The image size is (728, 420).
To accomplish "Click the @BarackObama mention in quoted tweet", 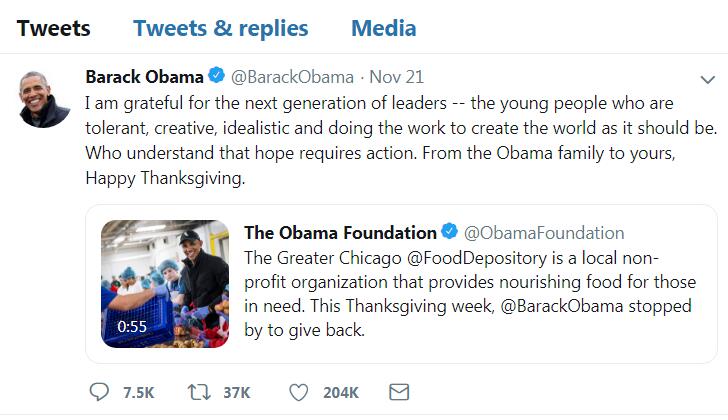I will click(561, 306).
